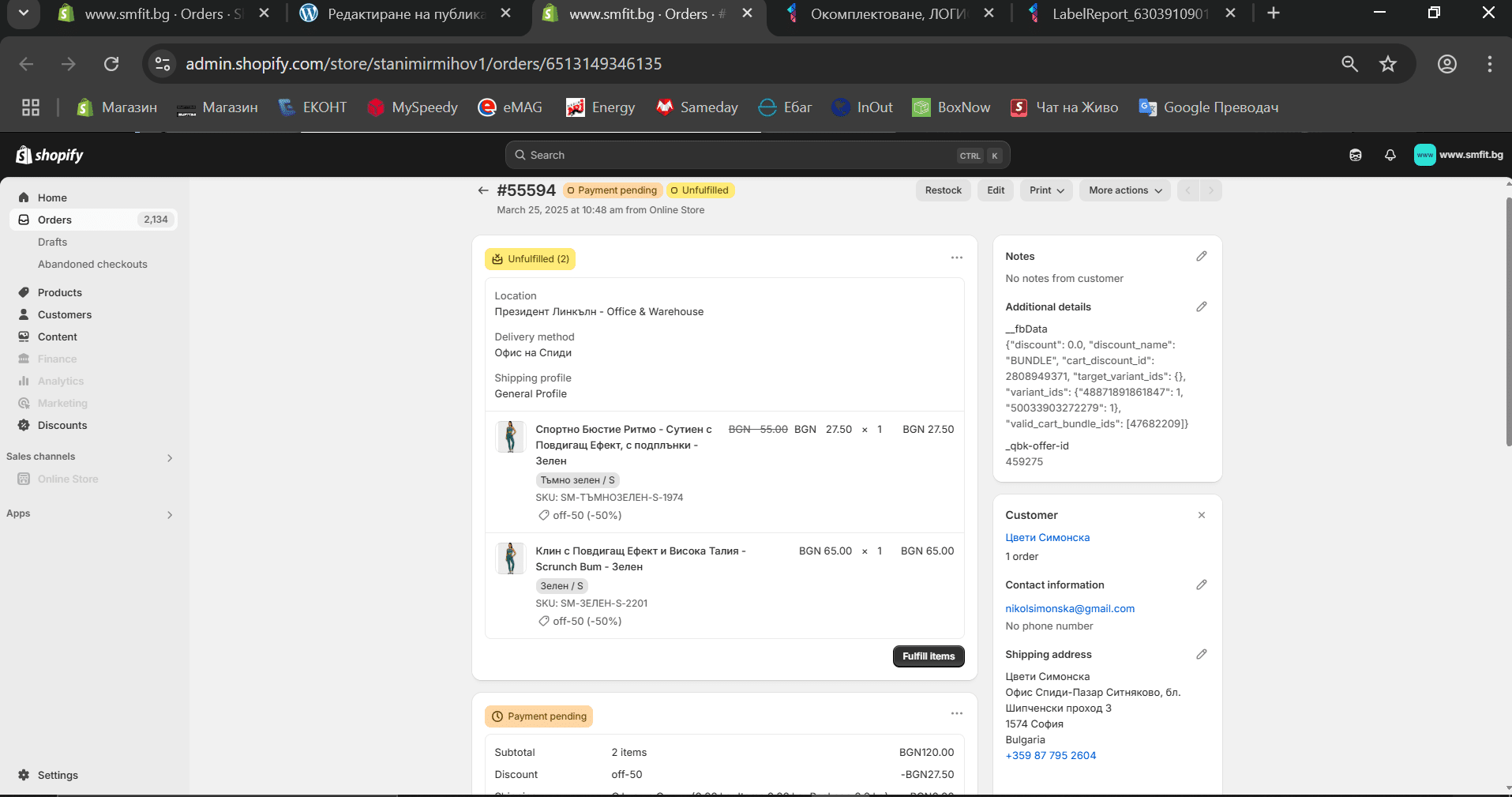Edit Contact information pencil icon
The width and height of the screenshot is (1512, 797).
[x=1201, y=585]
